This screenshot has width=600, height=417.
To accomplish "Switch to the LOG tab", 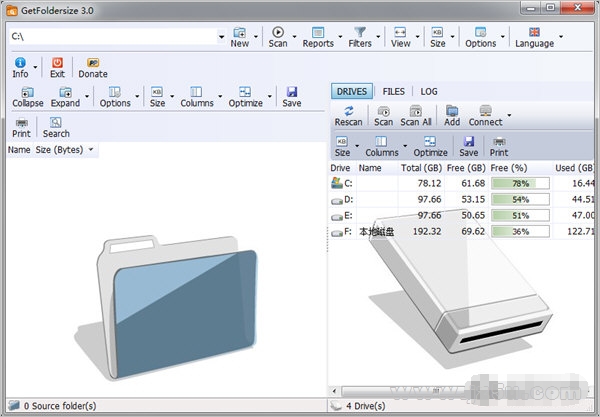I will (429, 91).
